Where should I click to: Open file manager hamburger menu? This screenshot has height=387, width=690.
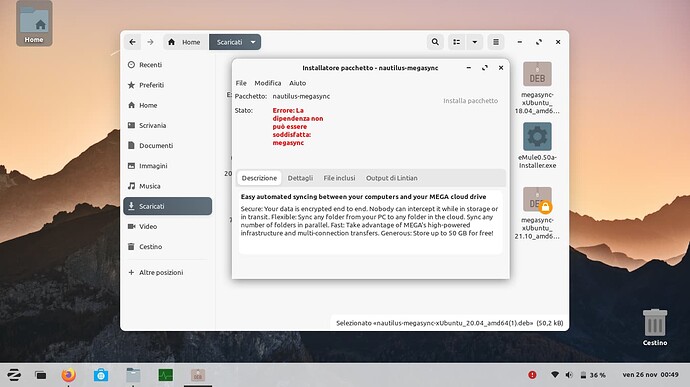(496, 42)
